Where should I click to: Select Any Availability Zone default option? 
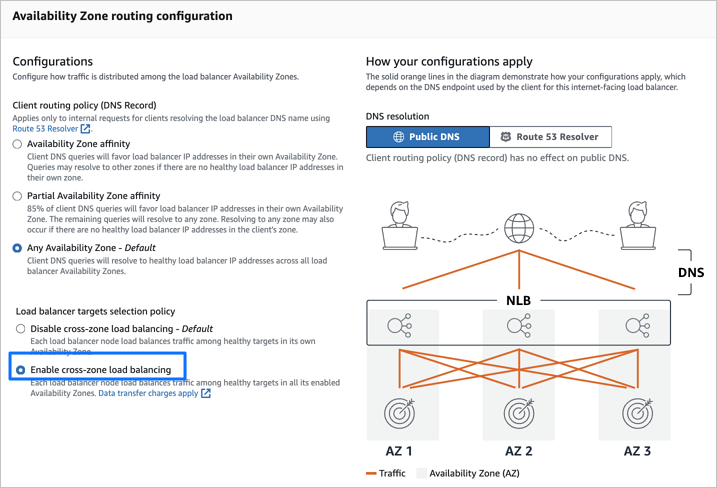click(x=18, y=248)
